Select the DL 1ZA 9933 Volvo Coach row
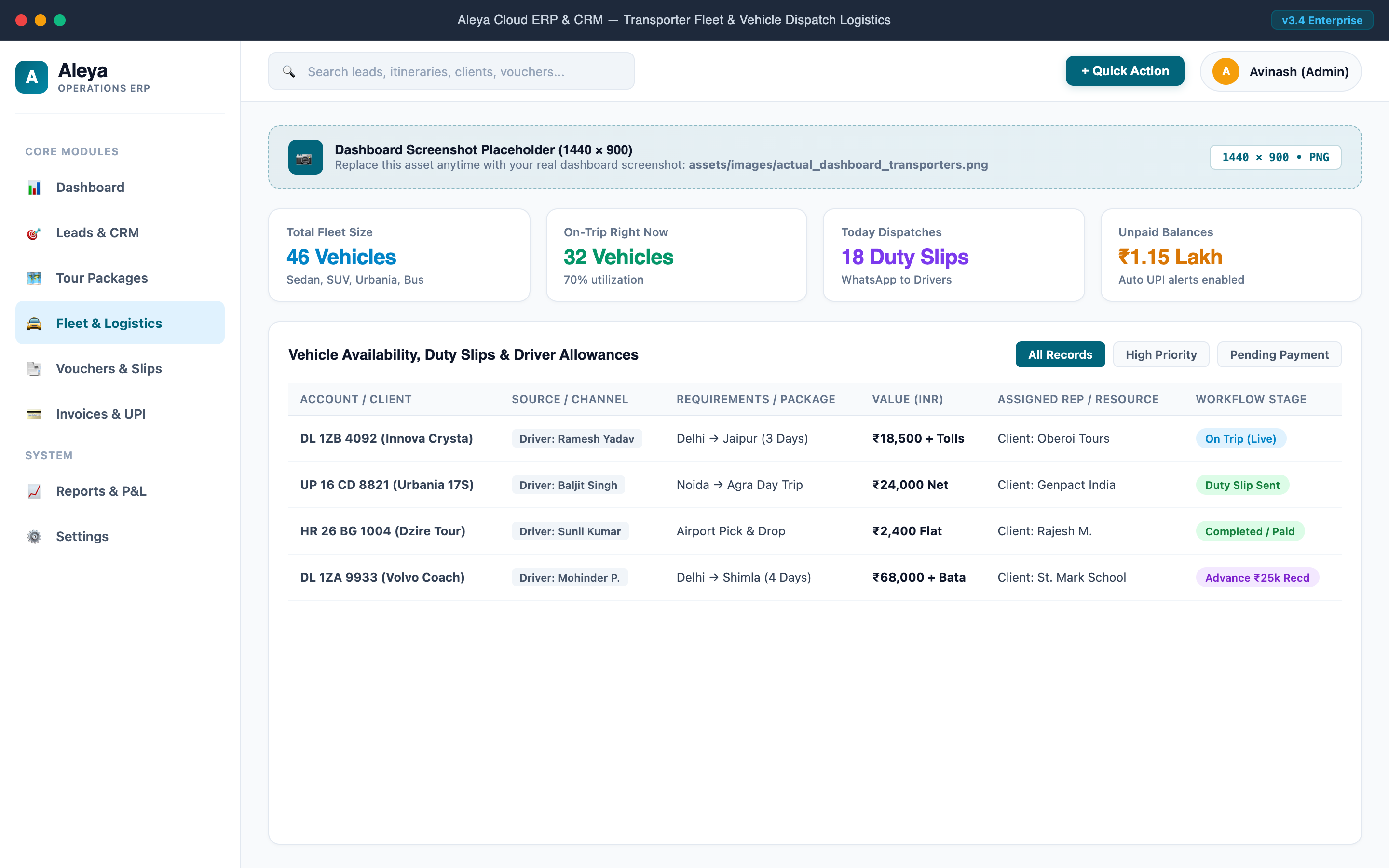This screenshot has height=868, width=1389. [x=815, y=578]
